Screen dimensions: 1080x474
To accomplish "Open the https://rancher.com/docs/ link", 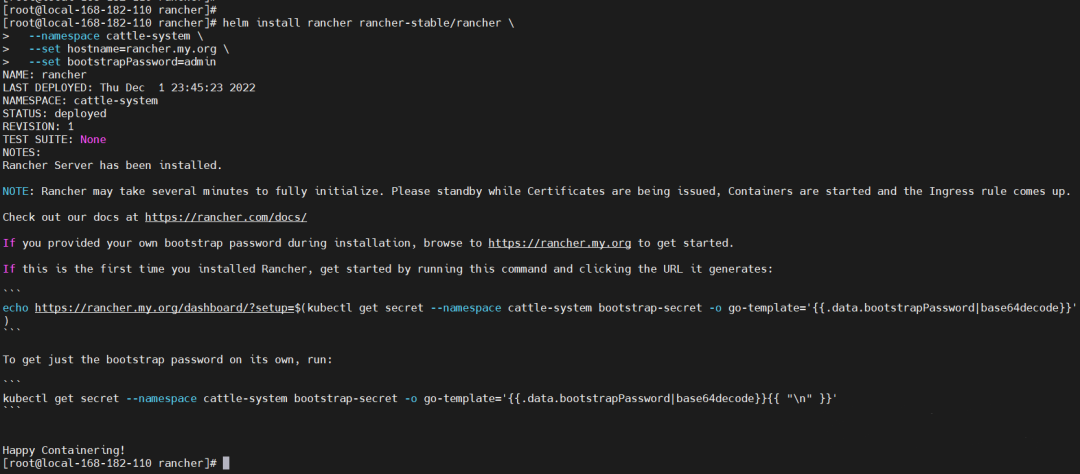I will click(x=225, y=217).
